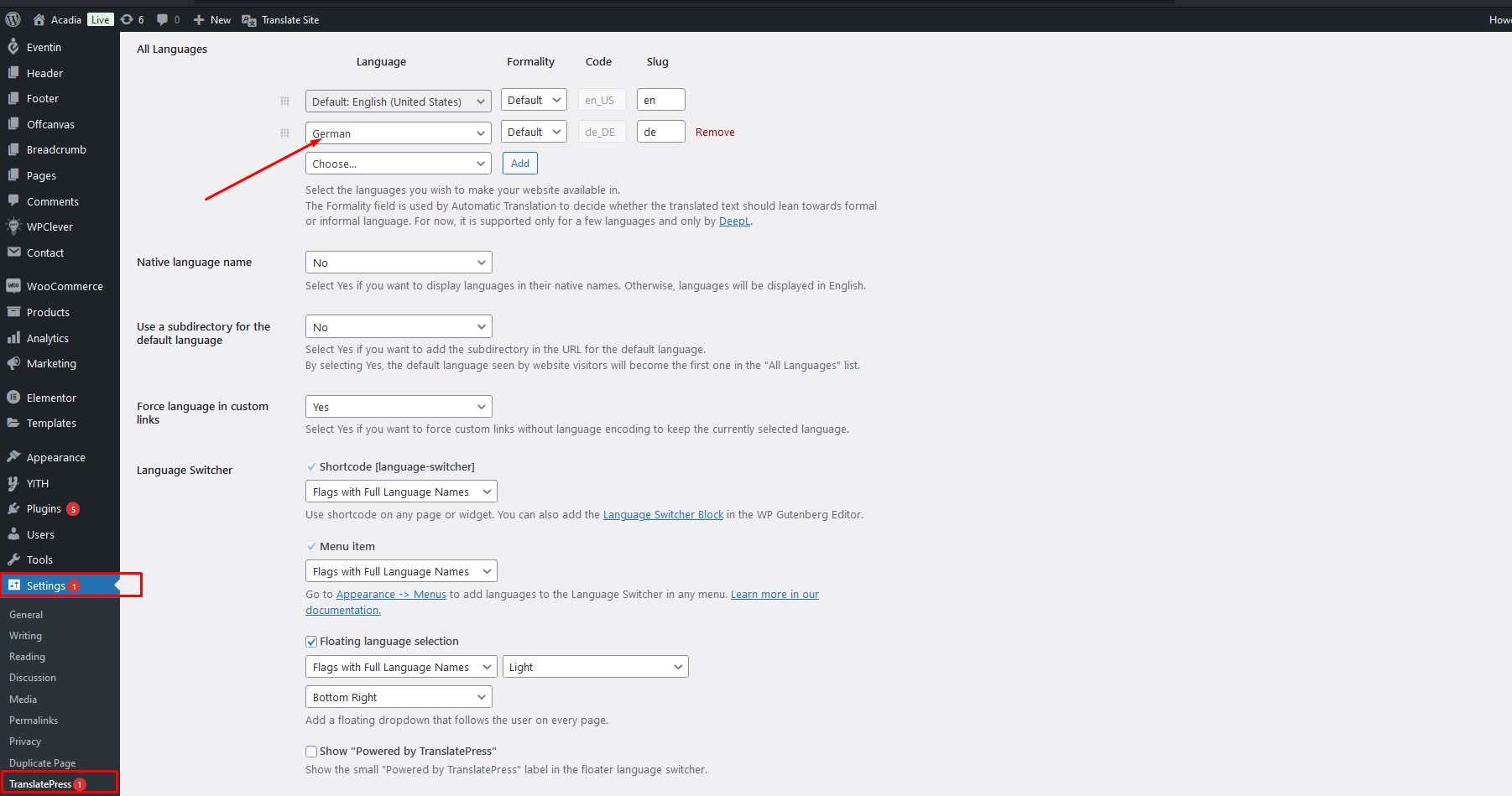This screenshot has width=1512, height=796.
Task: Open the updates icon in admin bar
Action: coord(127,19)
